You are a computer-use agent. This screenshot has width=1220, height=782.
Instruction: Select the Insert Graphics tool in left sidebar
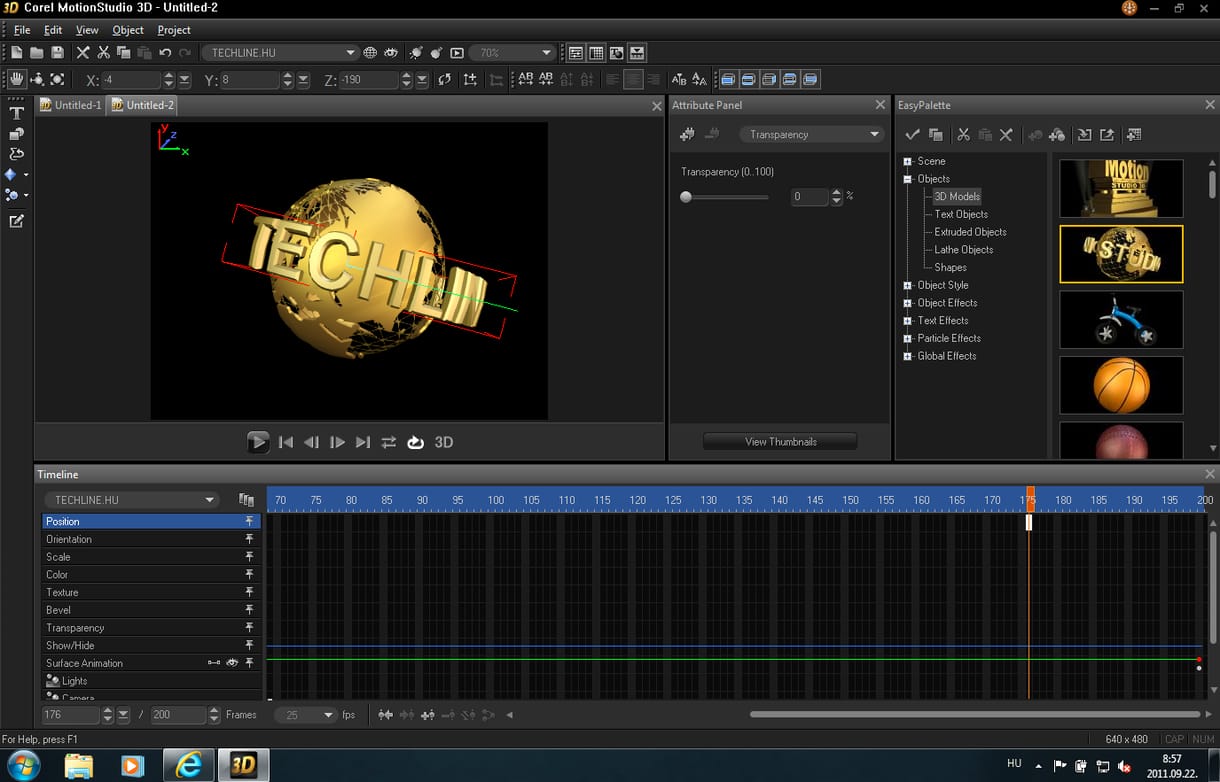tap(16, 133)
